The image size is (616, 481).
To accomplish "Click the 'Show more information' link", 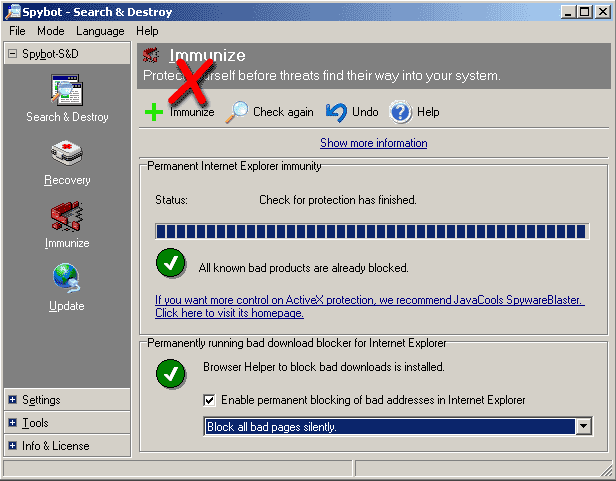I will click(x=373, y=143).
